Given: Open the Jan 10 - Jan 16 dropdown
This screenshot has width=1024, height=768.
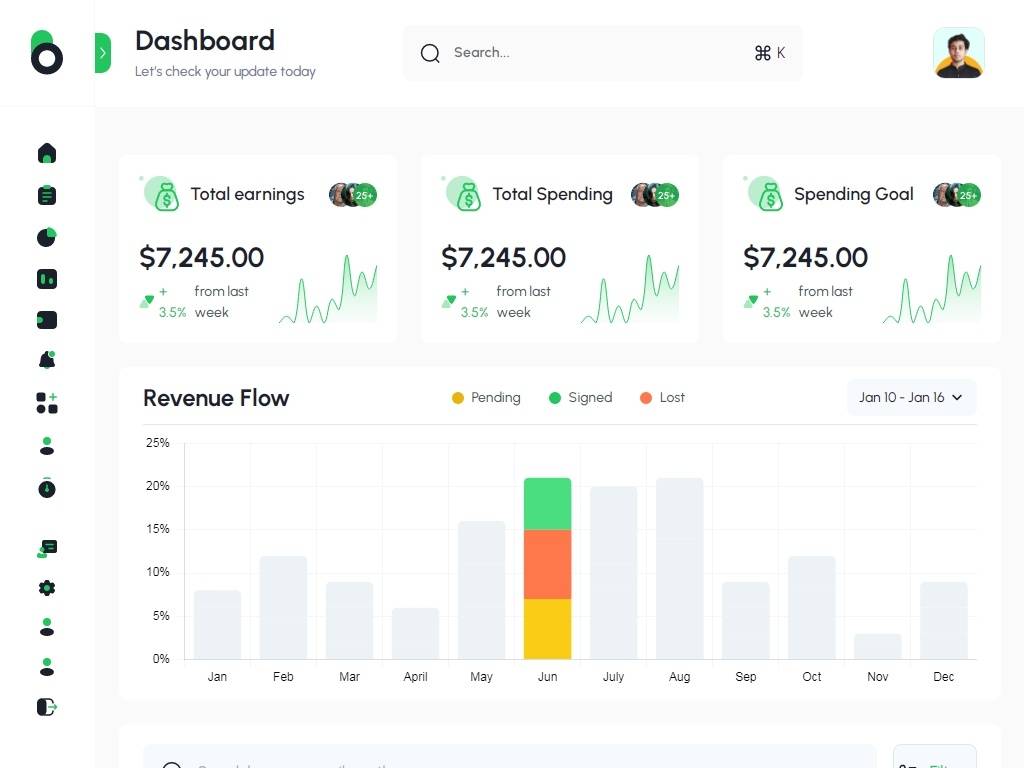Looking at the screenshot, I should (910, 398).
